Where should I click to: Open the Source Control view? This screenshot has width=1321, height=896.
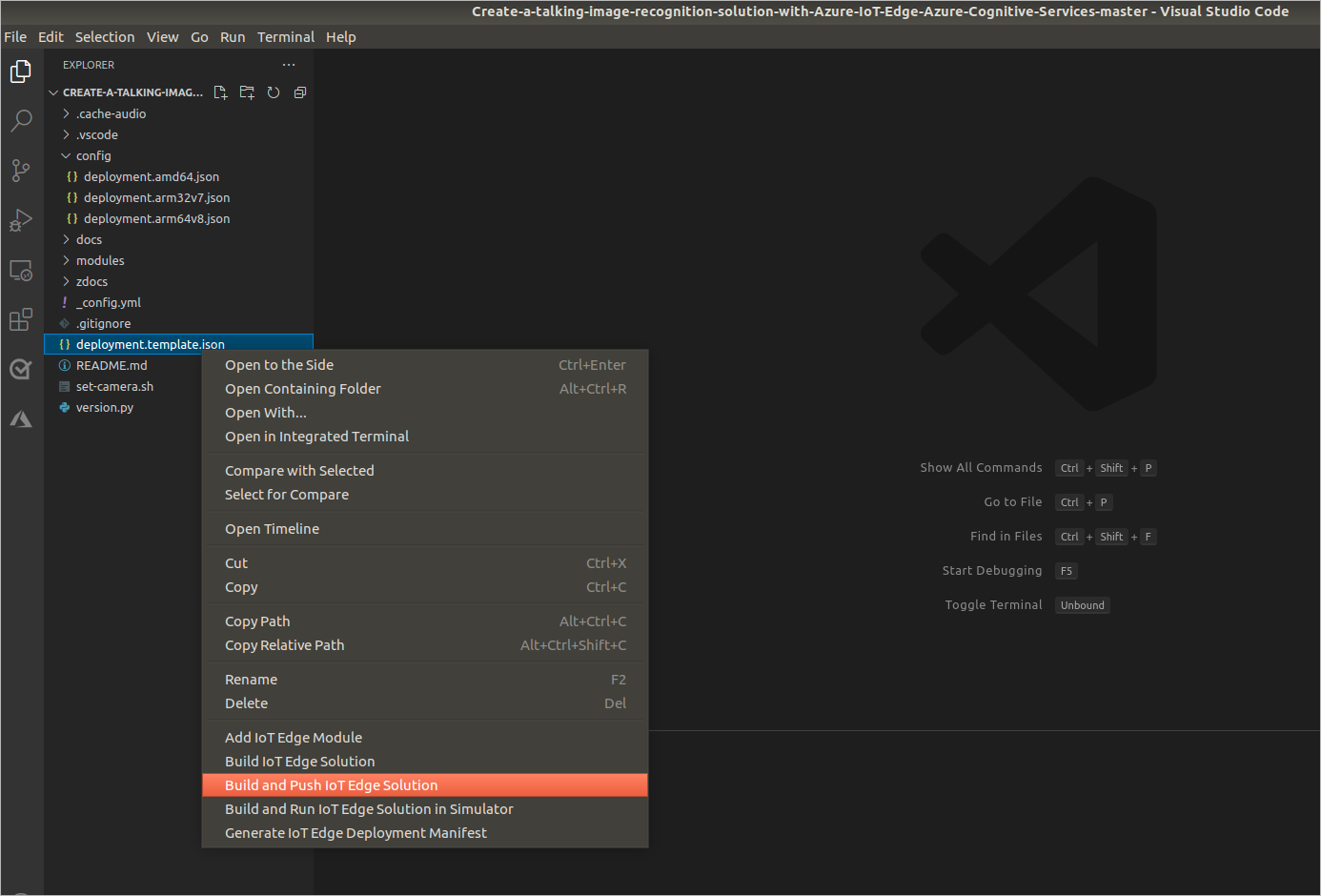pos(21,171)
